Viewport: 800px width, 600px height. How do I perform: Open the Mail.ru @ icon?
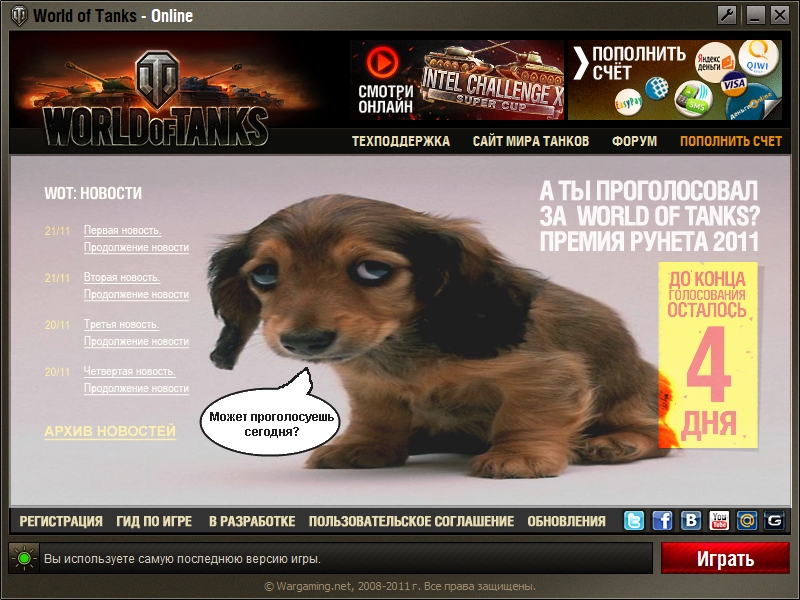(747, 521)
